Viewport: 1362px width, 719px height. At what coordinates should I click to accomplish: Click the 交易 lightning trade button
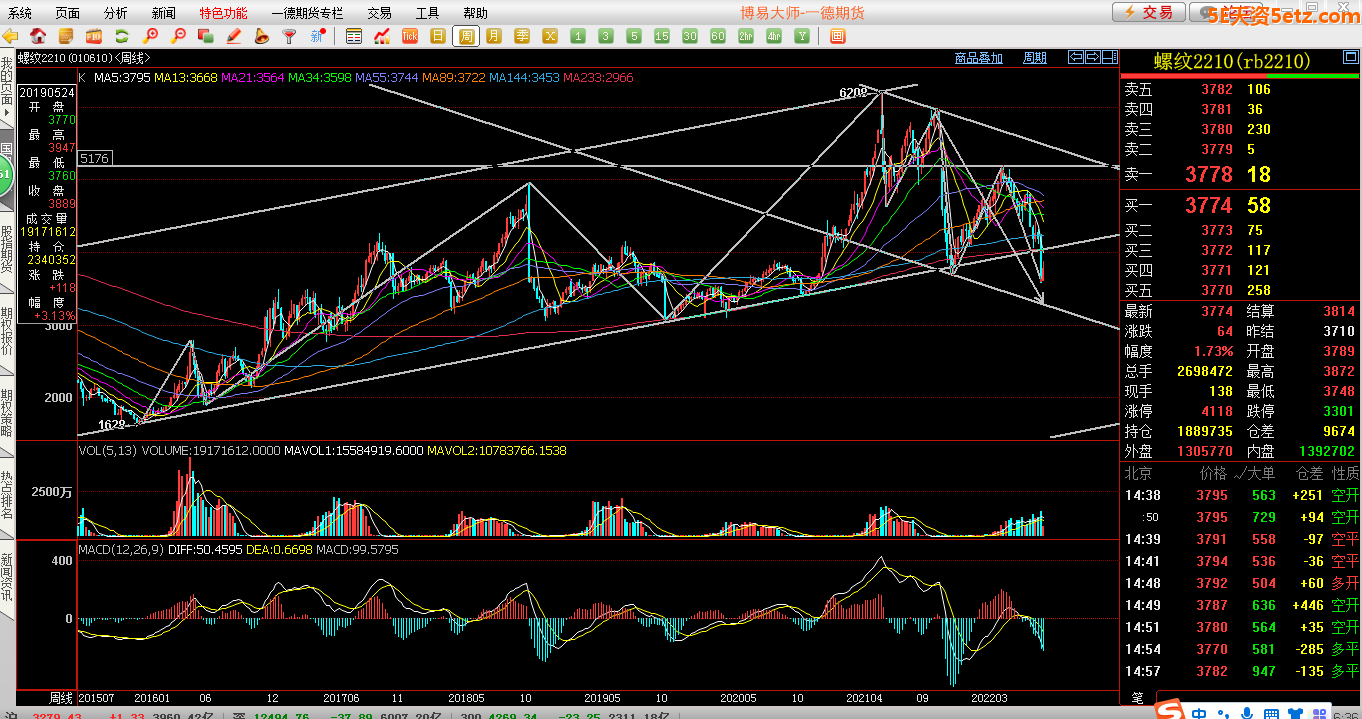(1148, 12)
